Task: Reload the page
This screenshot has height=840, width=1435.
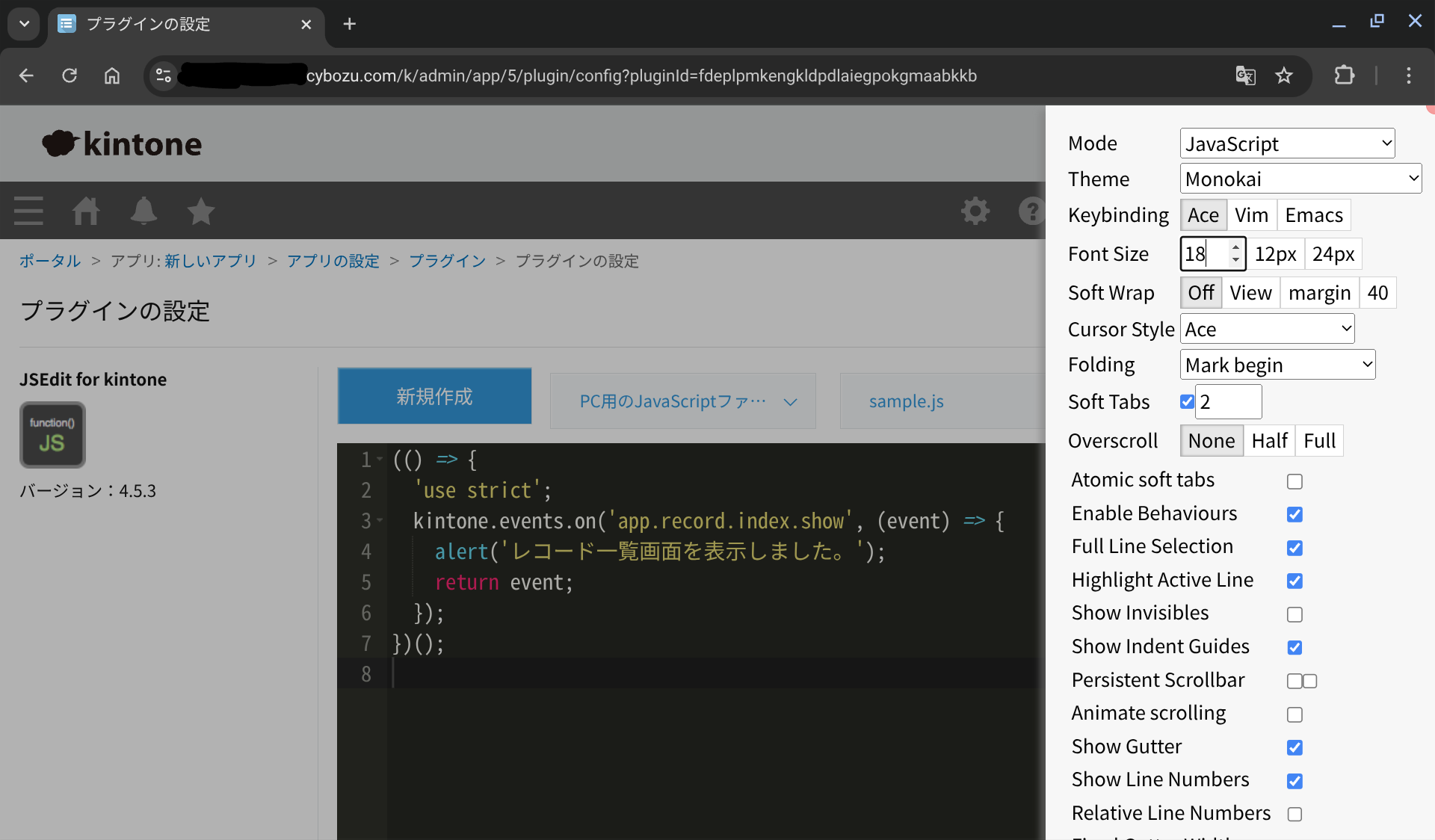Action: (70, 75)
